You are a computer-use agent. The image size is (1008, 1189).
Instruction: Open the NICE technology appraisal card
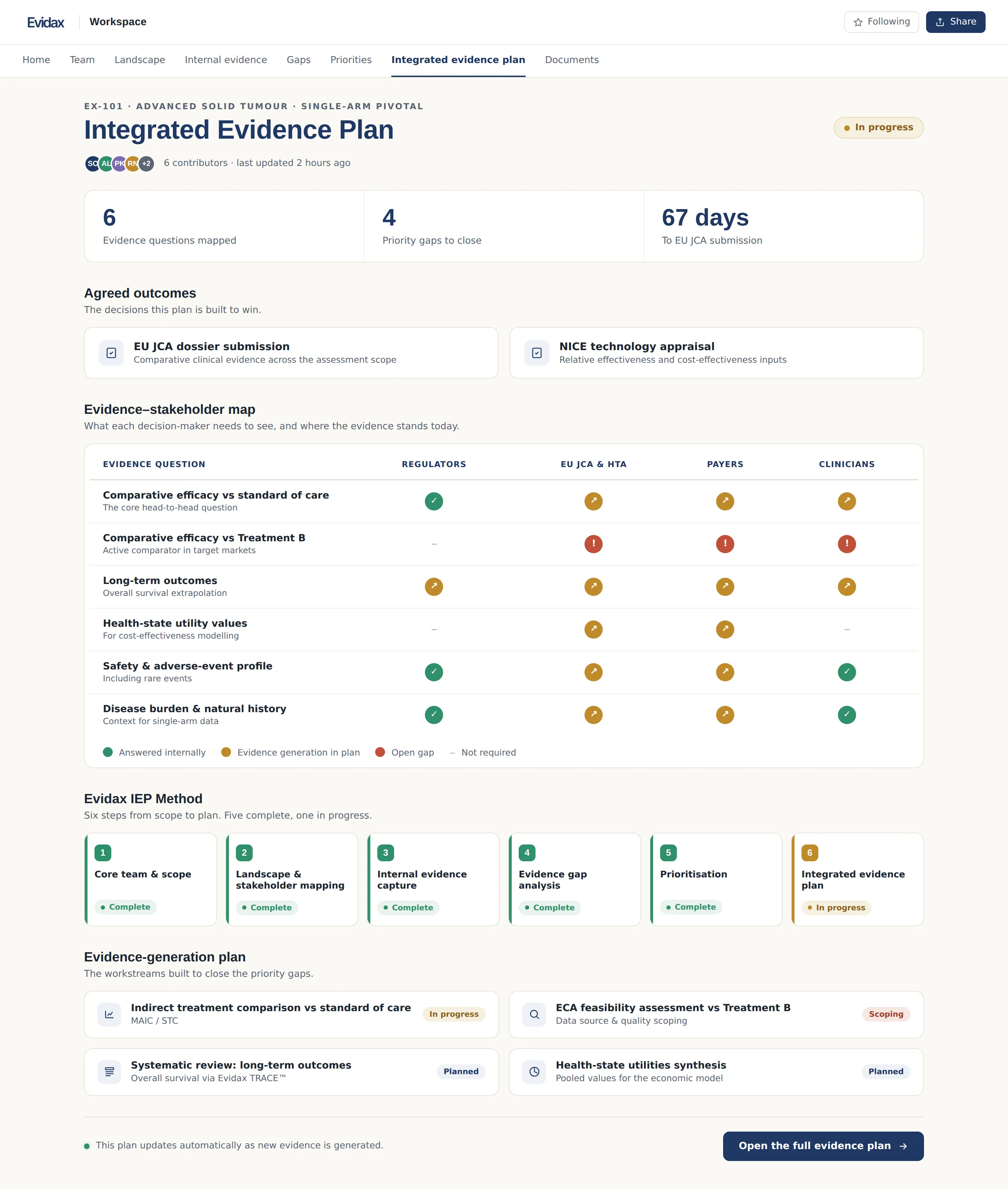coord(716,353)
